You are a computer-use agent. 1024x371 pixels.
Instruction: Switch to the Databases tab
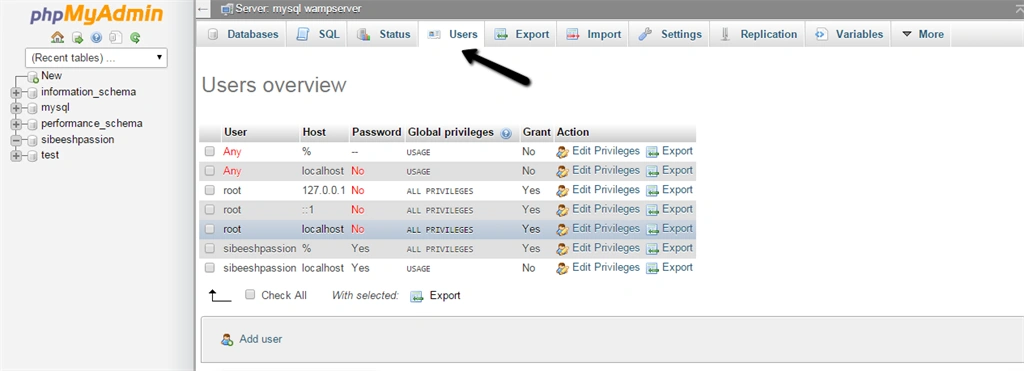coord(243,35)
